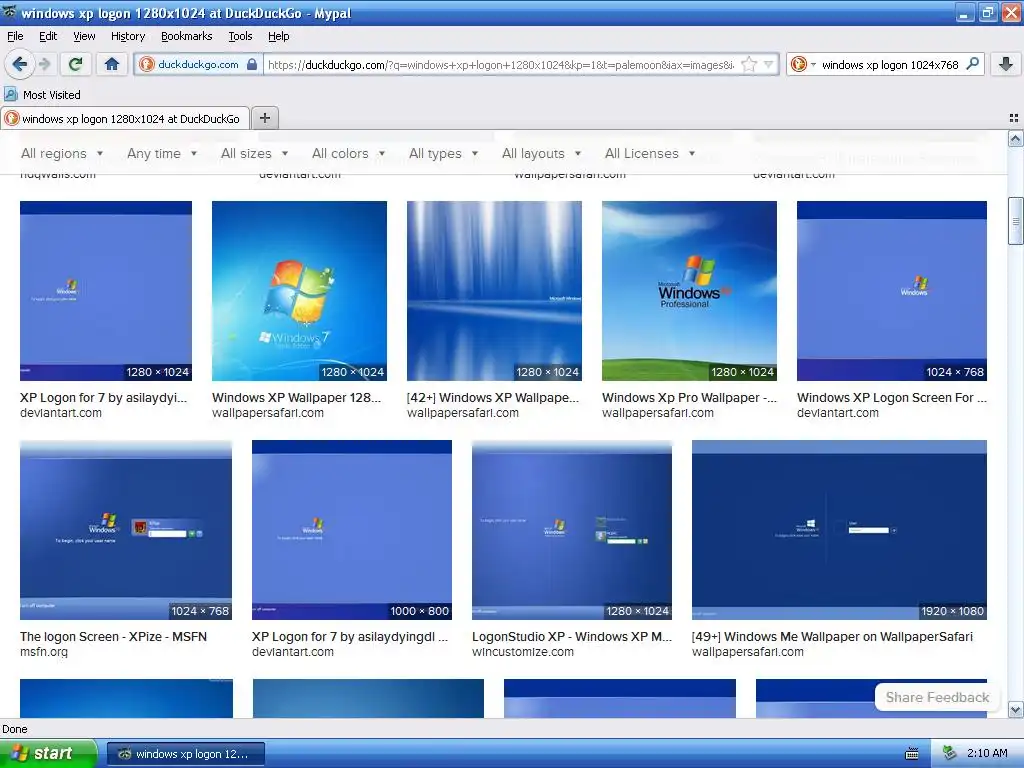Screen dimensions: 1024x768
Task: Open the LogonStudio XP thumbnail image
Action: pos(571,530)
